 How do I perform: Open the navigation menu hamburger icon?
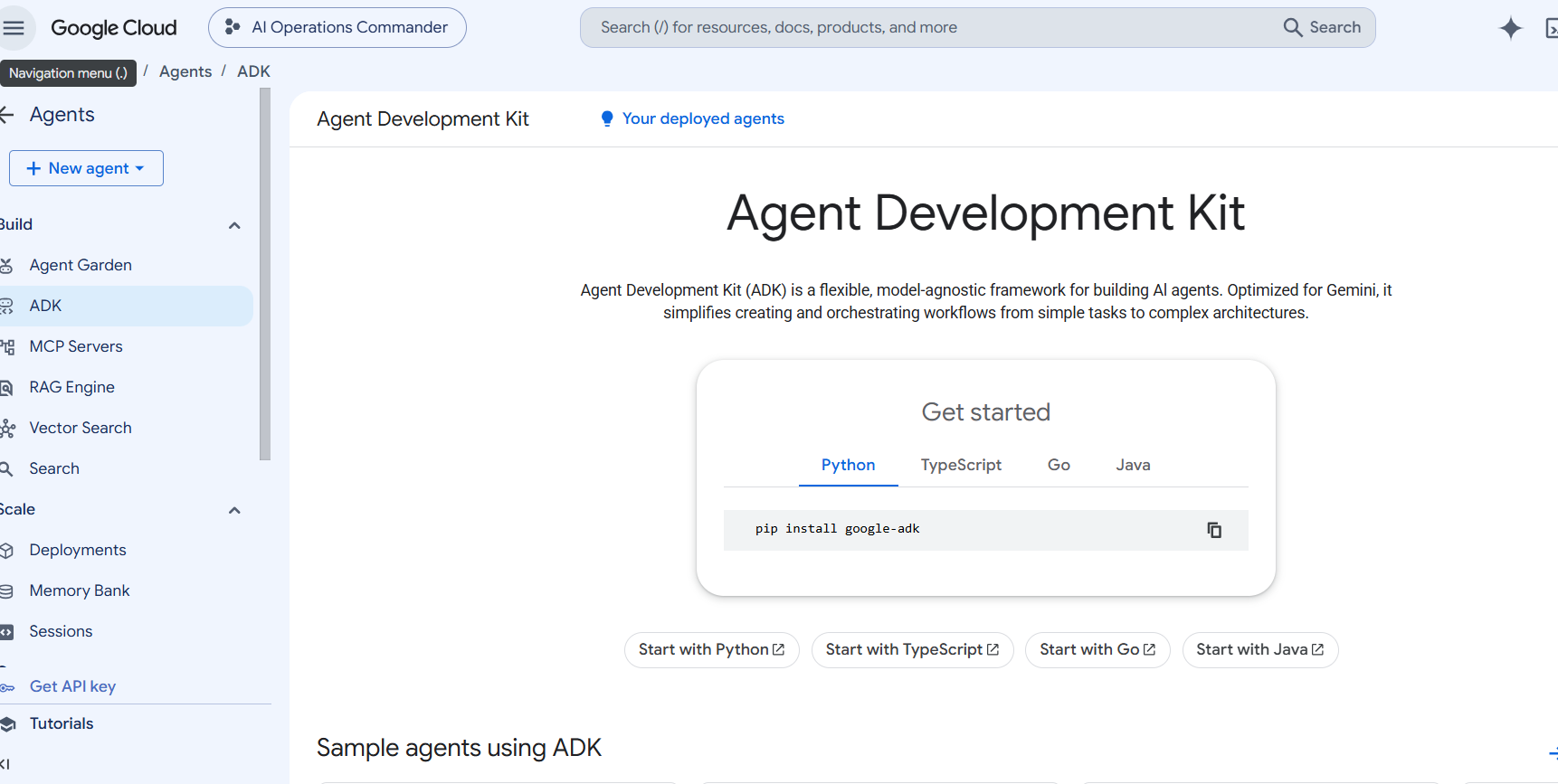[x=14, y=28]
